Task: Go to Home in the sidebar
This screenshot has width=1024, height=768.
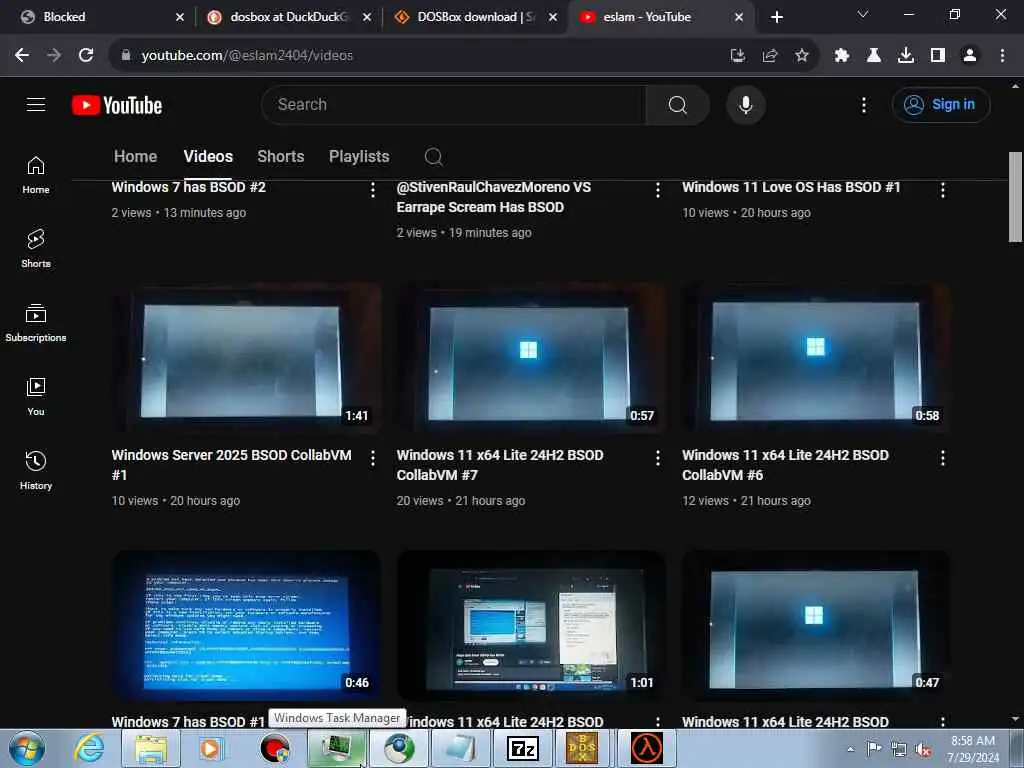Action: [x=36, y=175]
